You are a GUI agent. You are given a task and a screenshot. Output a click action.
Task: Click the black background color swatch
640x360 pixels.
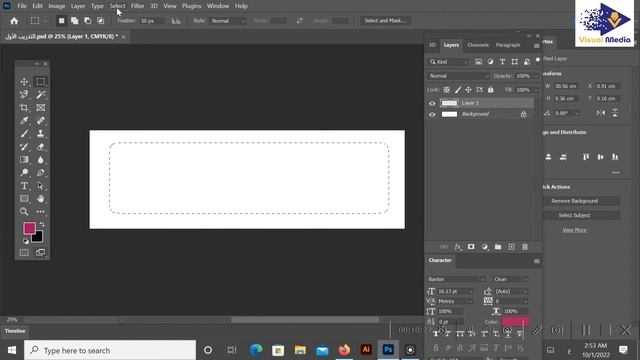pyautogui.click(x=38, y=237)
